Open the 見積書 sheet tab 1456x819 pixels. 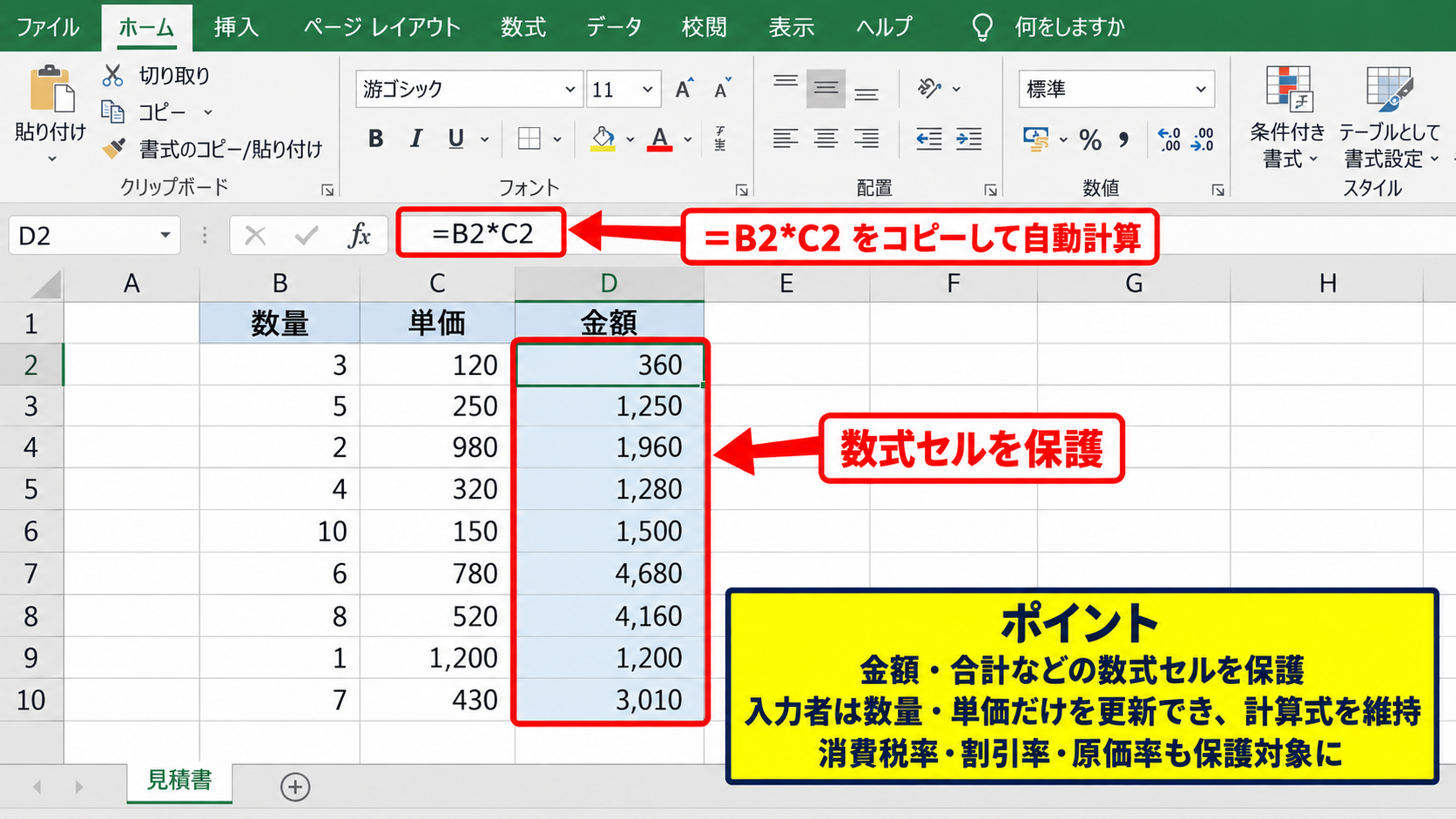(x=179, y=781)
